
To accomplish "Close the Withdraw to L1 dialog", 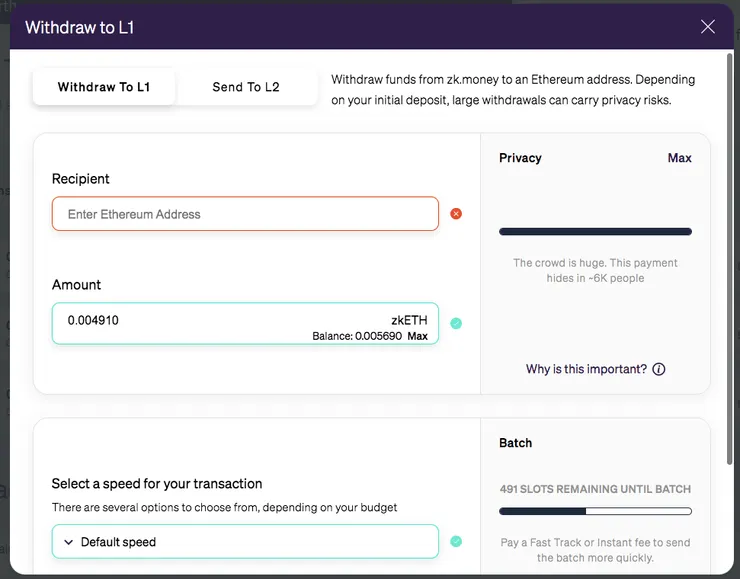I will pos(708,27).
